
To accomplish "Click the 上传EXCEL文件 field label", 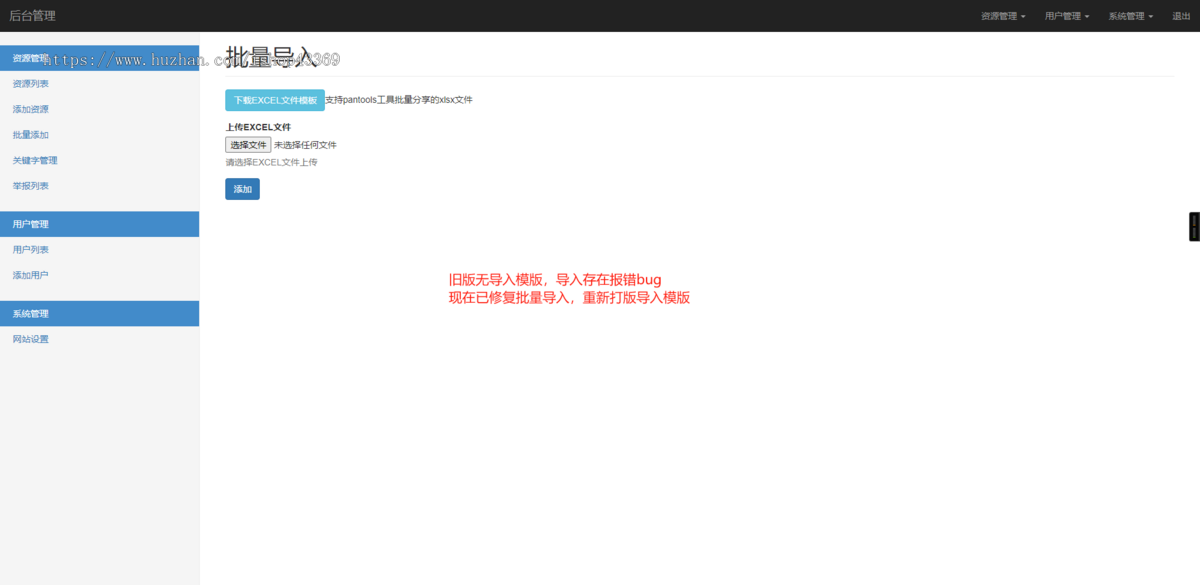I will tap(258, 127).
